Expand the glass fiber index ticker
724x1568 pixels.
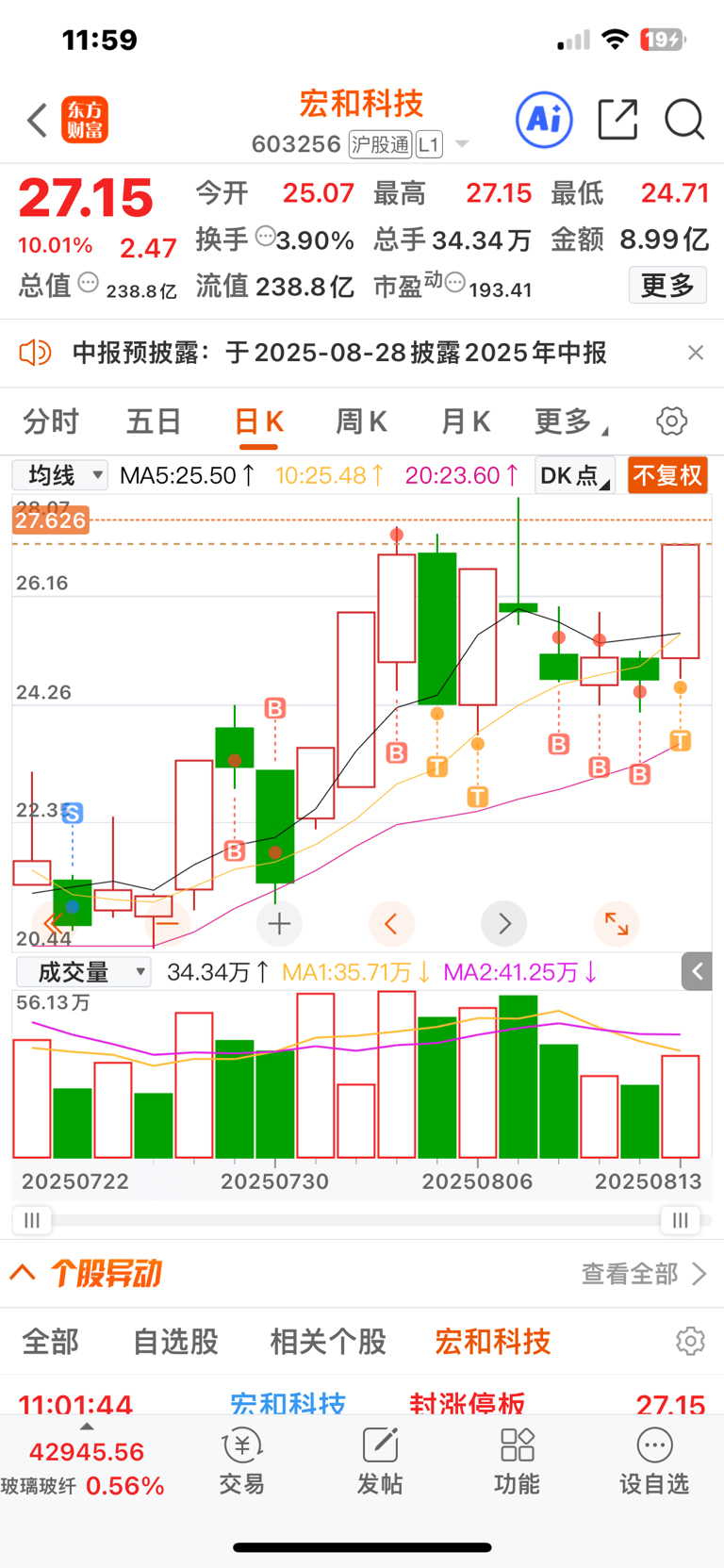(87, 1427)
